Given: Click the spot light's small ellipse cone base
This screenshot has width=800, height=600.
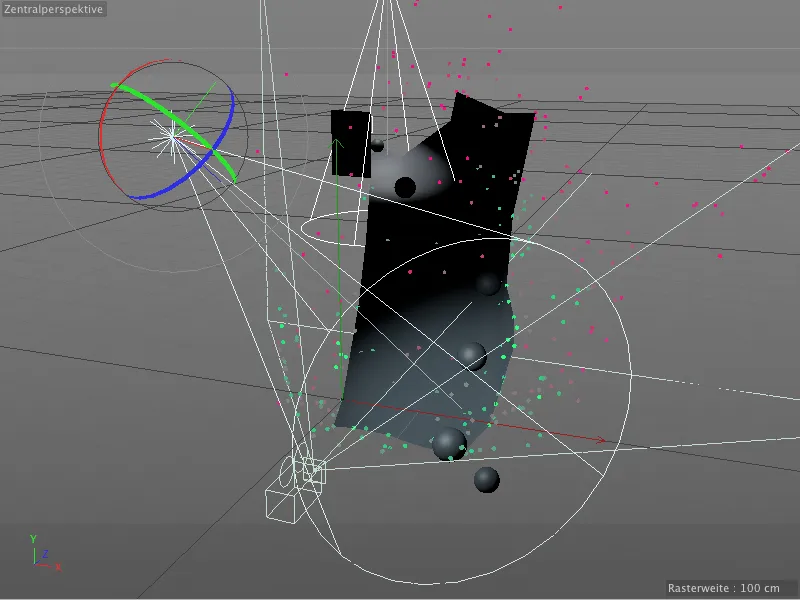Looking at the screenshot, I should coord(334,228).
